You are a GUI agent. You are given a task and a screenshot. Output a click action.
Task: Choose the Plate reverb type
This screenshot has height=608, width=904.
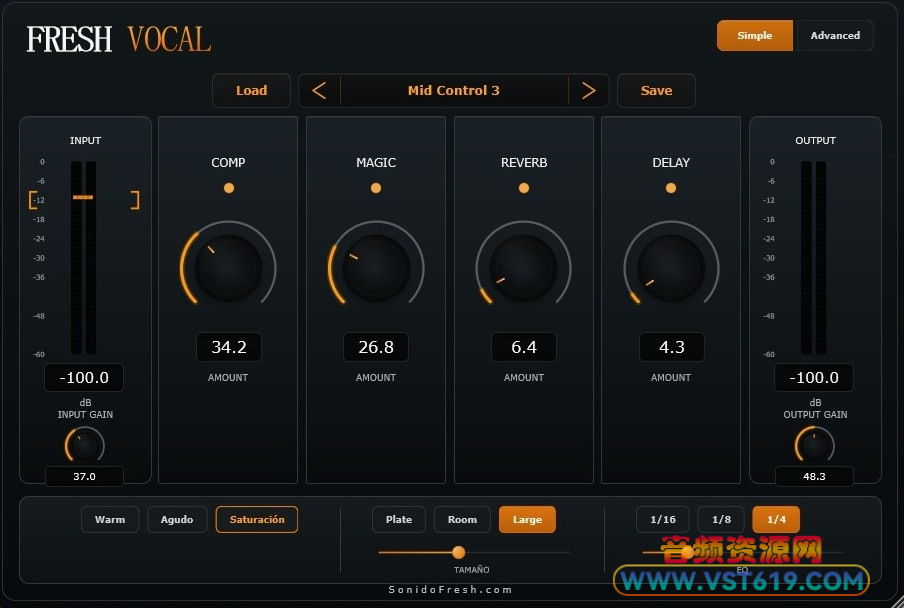[399, 519]
